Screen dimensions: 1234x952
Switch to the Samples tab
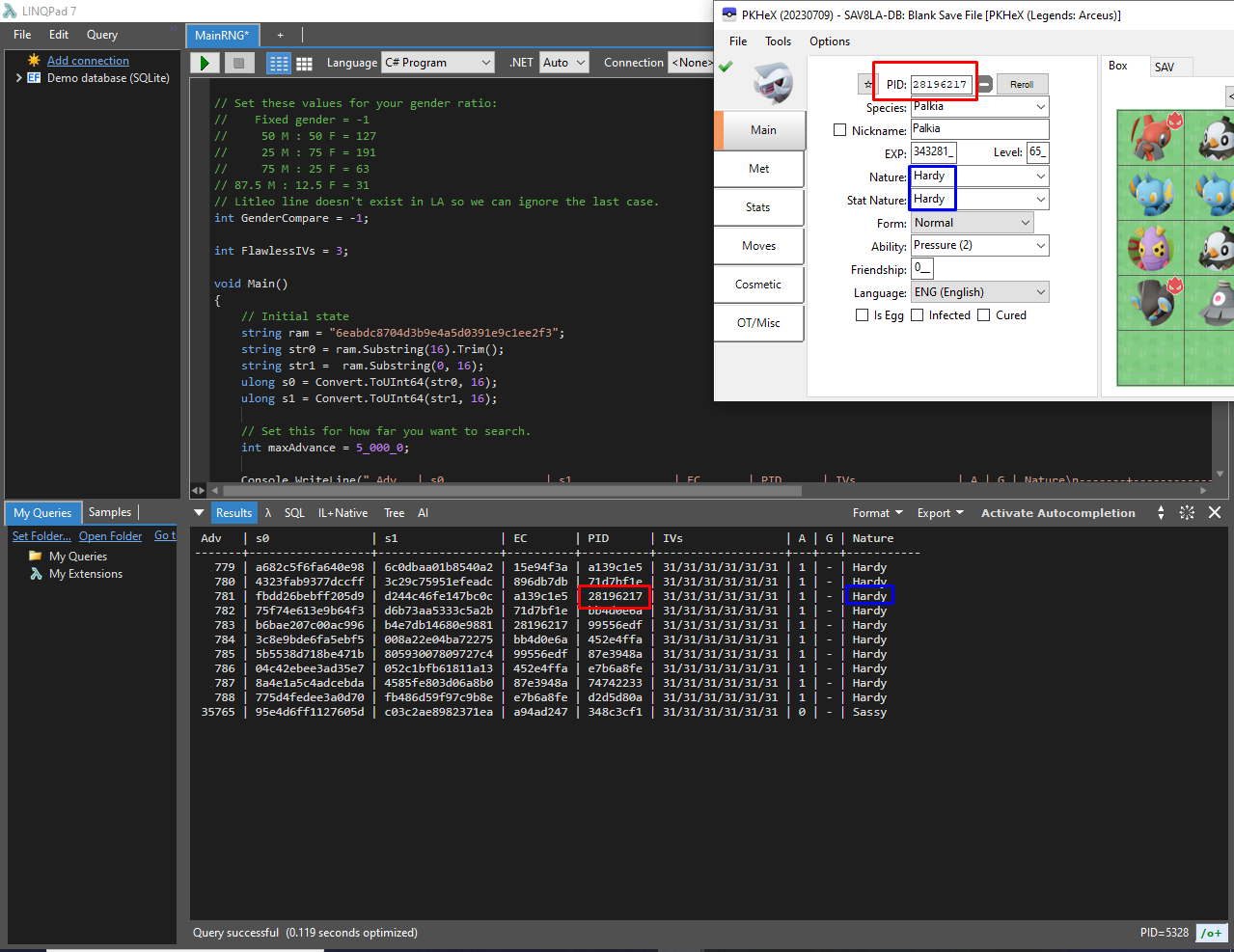click(110, 512)
